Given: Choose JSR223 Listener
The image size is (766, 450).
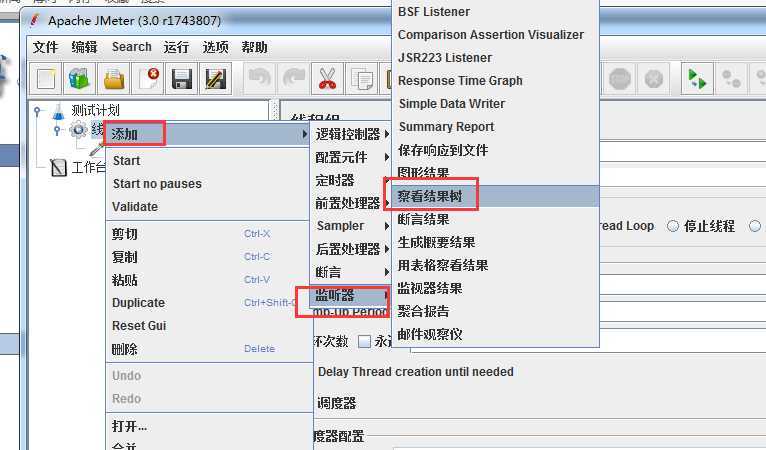Looking at the screenshot, I should point(495,58).
